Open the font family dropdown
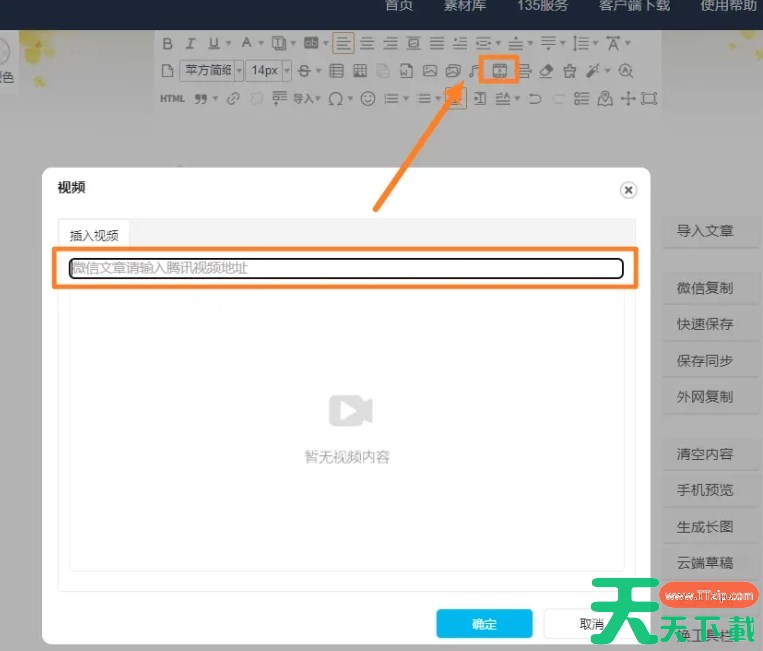 coord(212,71)
